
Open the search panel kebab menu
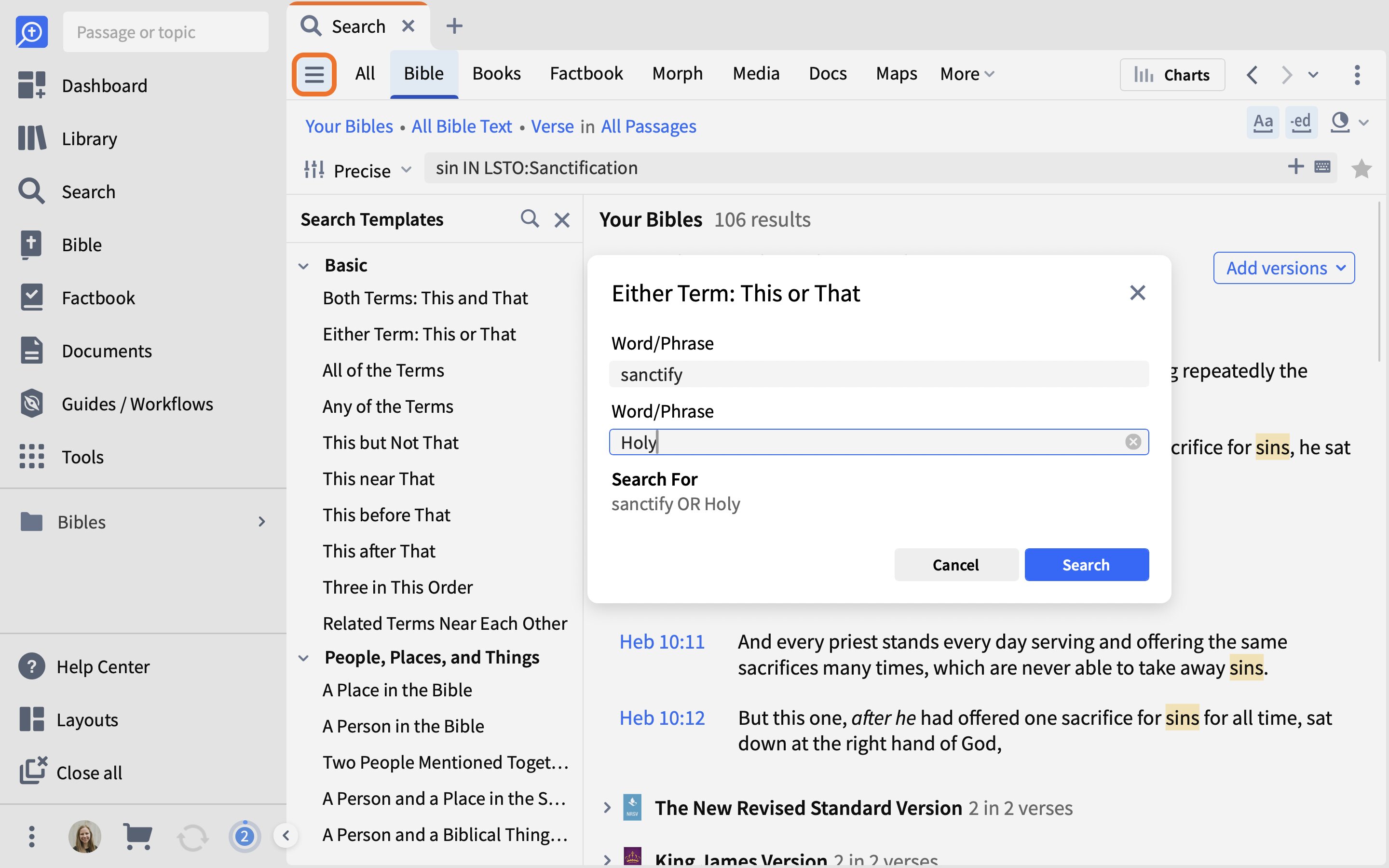(1357, 75)
